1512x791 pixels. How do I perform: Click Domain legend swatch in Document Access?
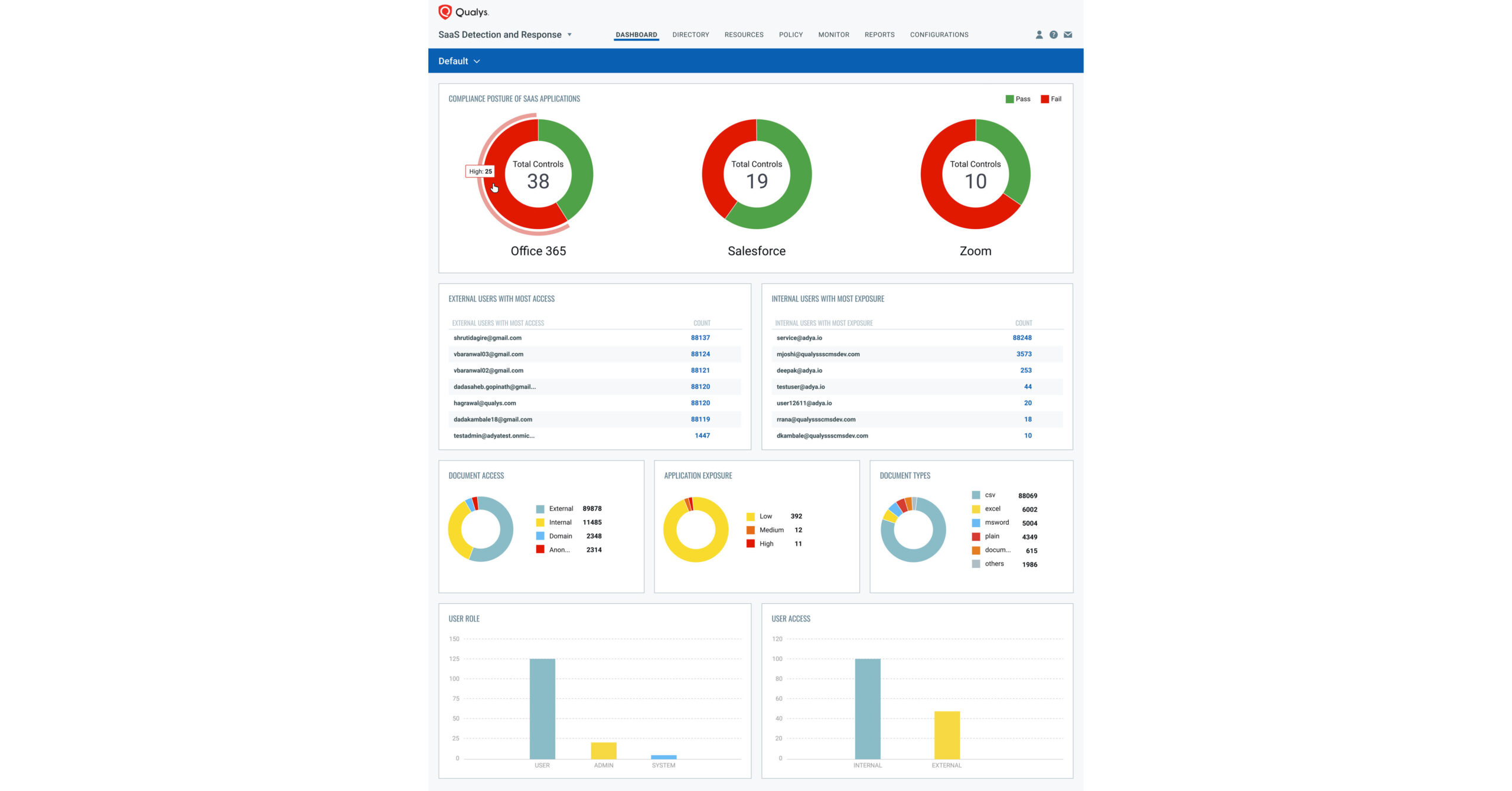point(540,536)
